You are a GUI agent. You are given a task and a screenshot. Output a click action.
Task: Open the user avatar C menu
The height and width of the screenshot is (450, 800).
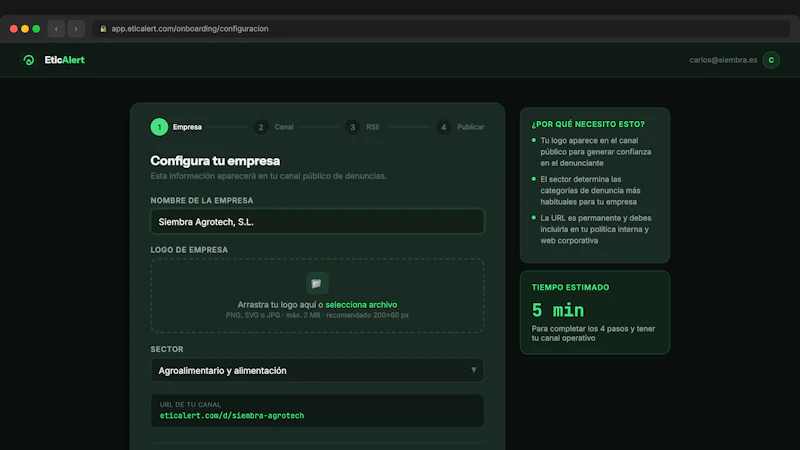[x=771, y=60]
